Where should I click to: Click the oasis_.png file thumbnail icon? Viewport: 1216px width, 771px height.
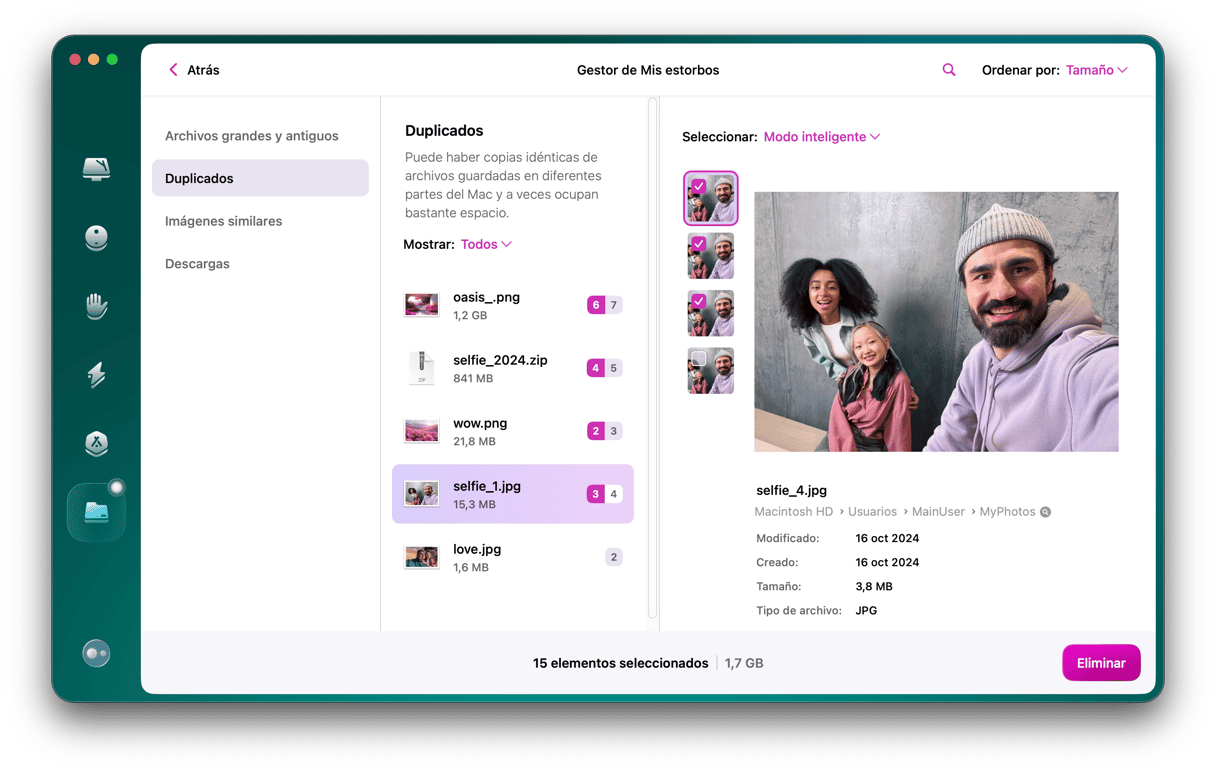pos(421,305)
